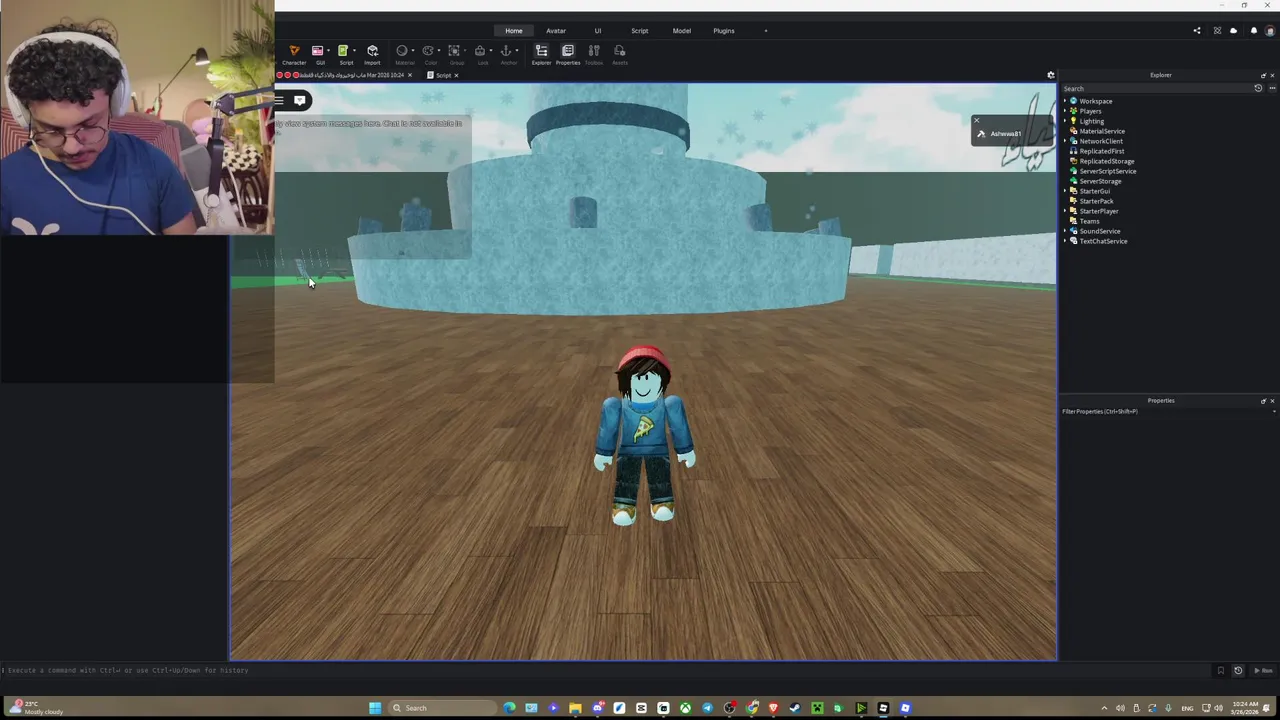This screenshot has width=1280, height=720.
Task: Pop out the Explorer panel
Action: (1263, 75)
